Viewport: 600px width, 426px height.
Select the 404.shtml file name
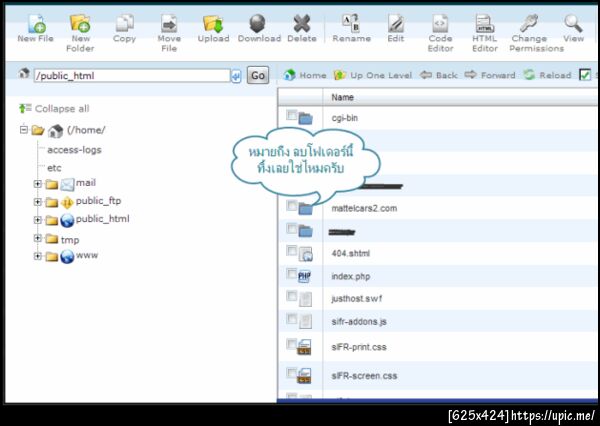[x=351, y=253]
